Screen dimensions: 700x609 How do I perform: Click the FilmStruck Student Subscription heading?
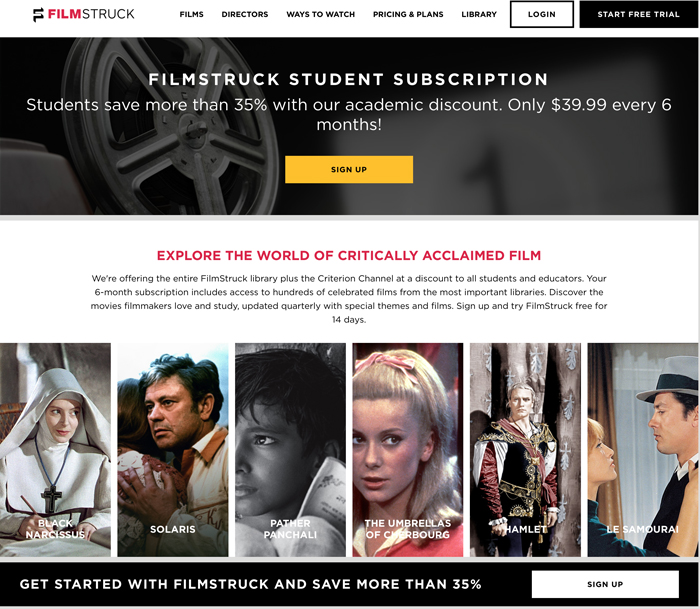pos(349,79)
